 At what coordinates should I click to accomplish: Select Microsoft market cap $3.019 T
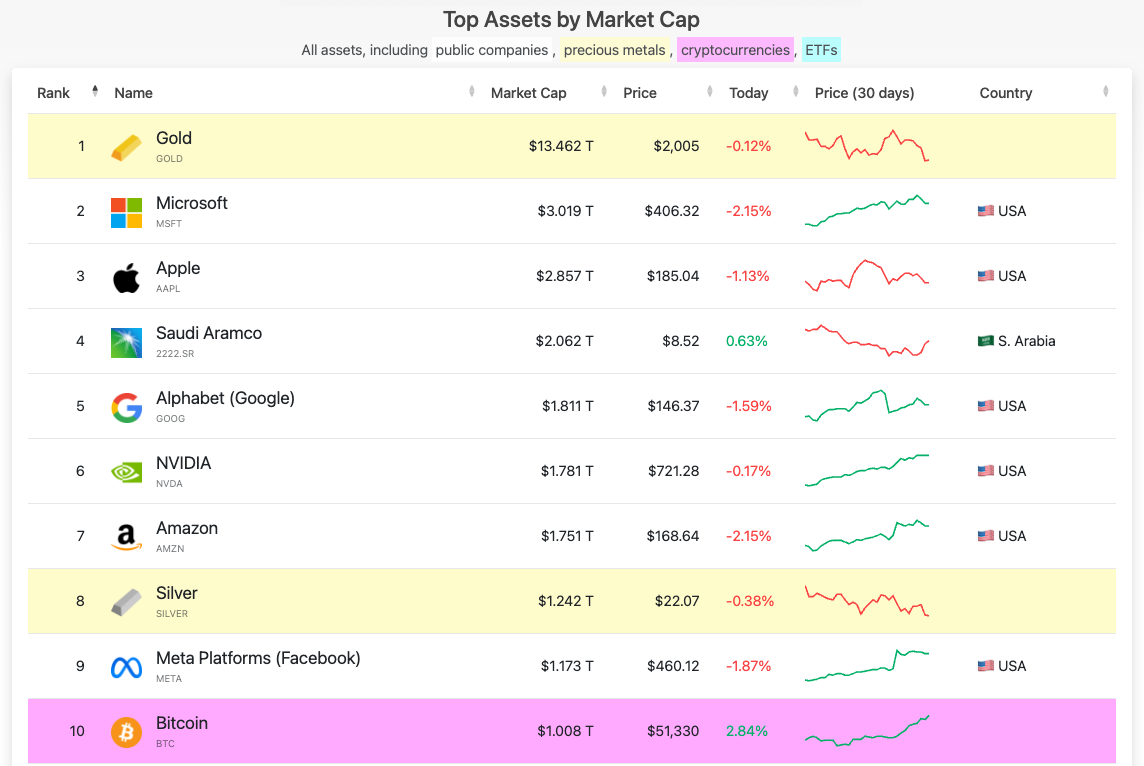pos(565,211)
